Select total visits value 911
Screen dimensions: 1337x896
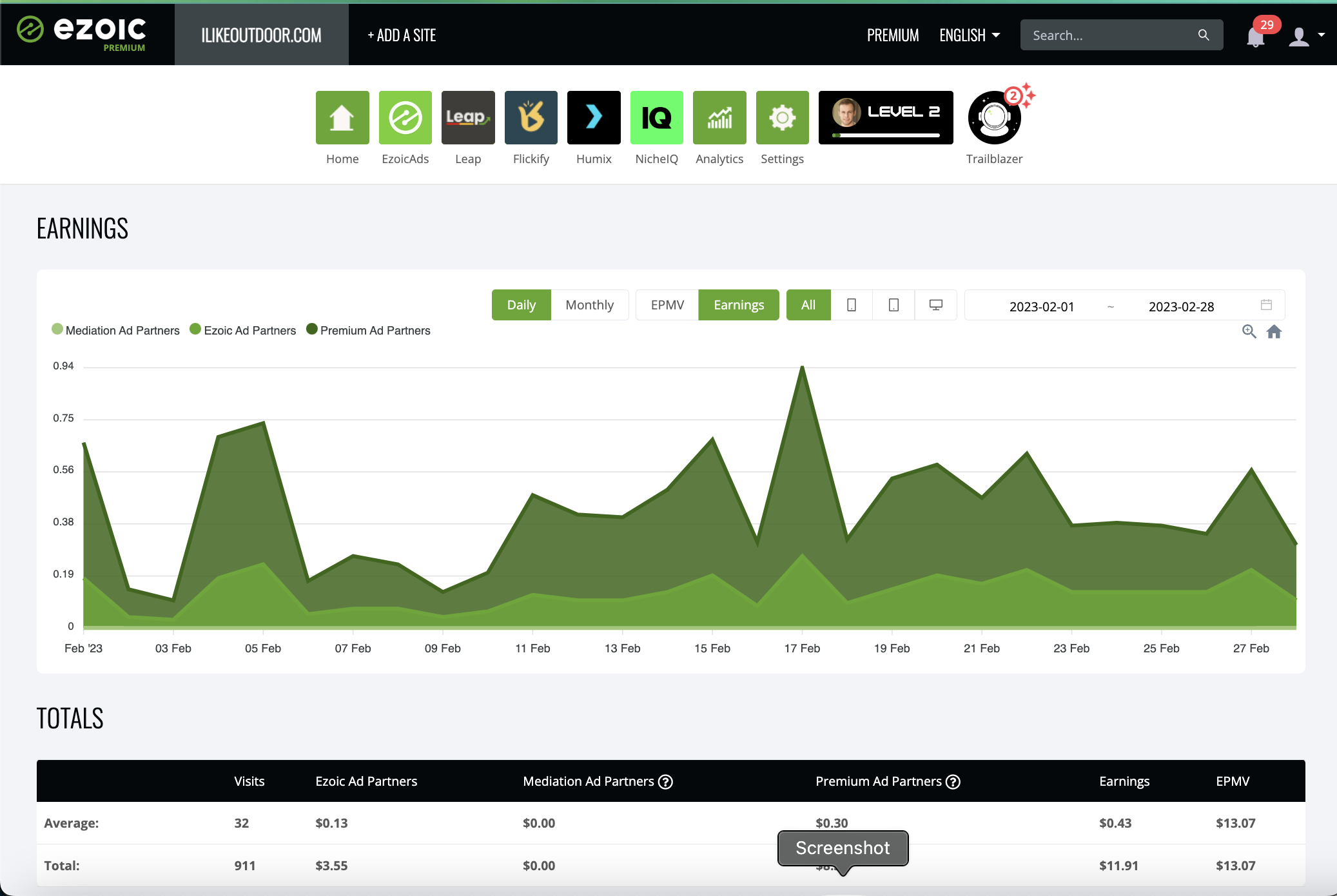[x=245, y=866]
